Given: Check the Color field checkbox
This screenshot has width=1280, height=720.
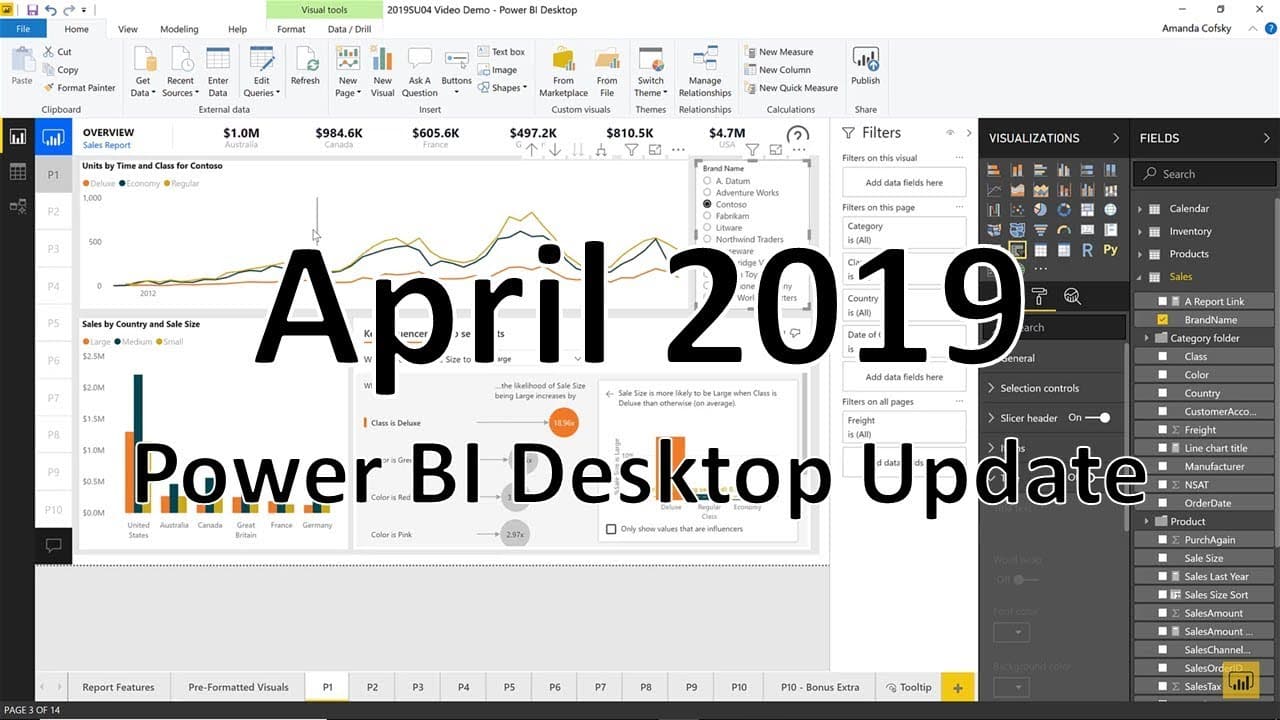Looking at the screenshot, I should coord(1162,375).
